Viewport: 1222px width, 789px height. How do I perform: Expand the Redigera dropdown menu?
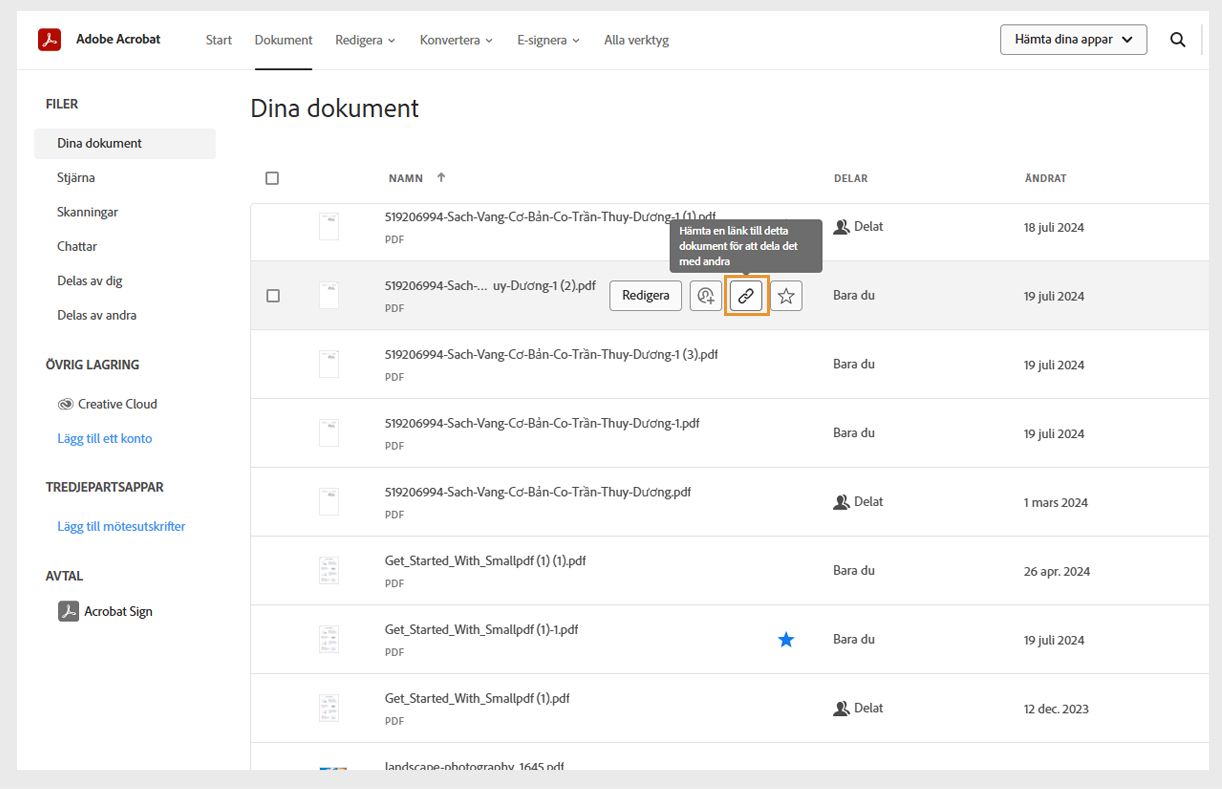pyautogui.click(x=365, y=40)
